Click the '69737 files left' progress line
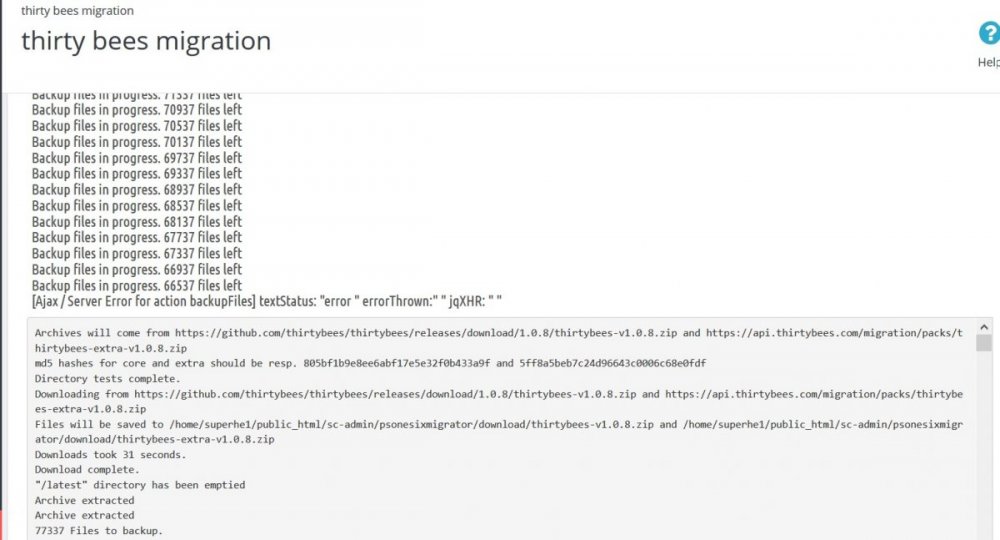Image resolution: width=1000 pixels, height=540 pixels. (137, 158)
